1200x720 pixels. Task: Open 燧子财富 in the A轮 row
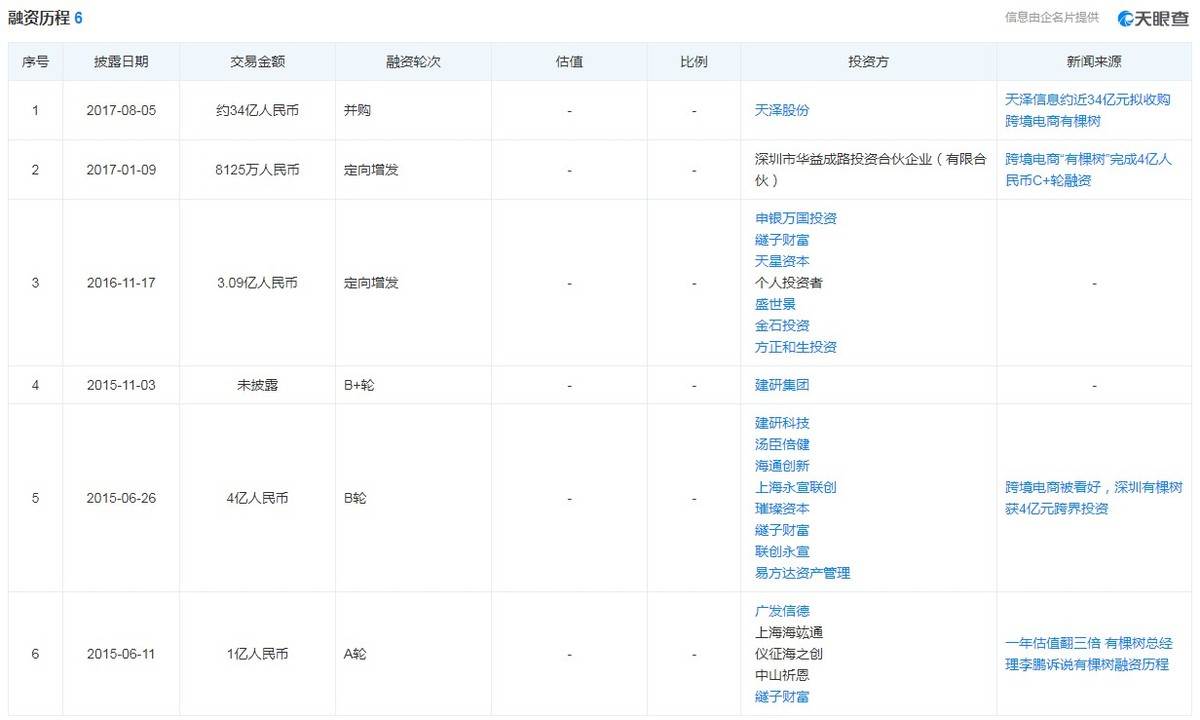pos(782,696)
